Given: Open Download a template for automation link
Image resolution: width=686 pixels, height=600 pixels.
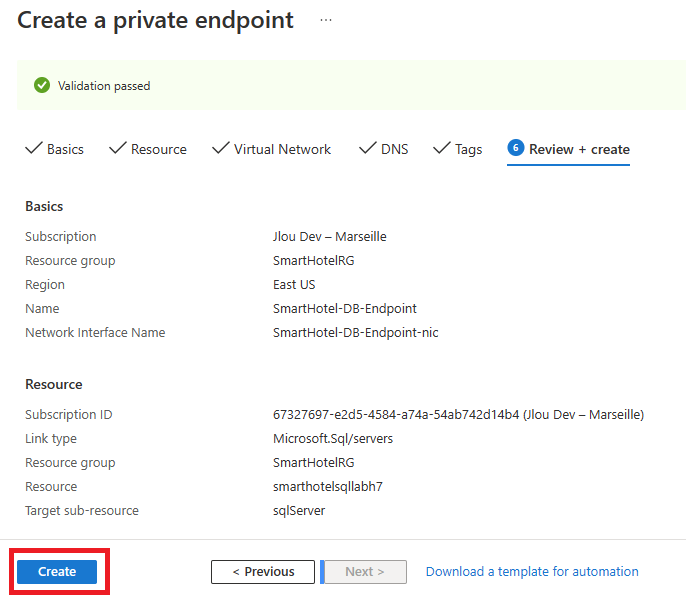Looking at the screenshot, I should pos(532,572).
